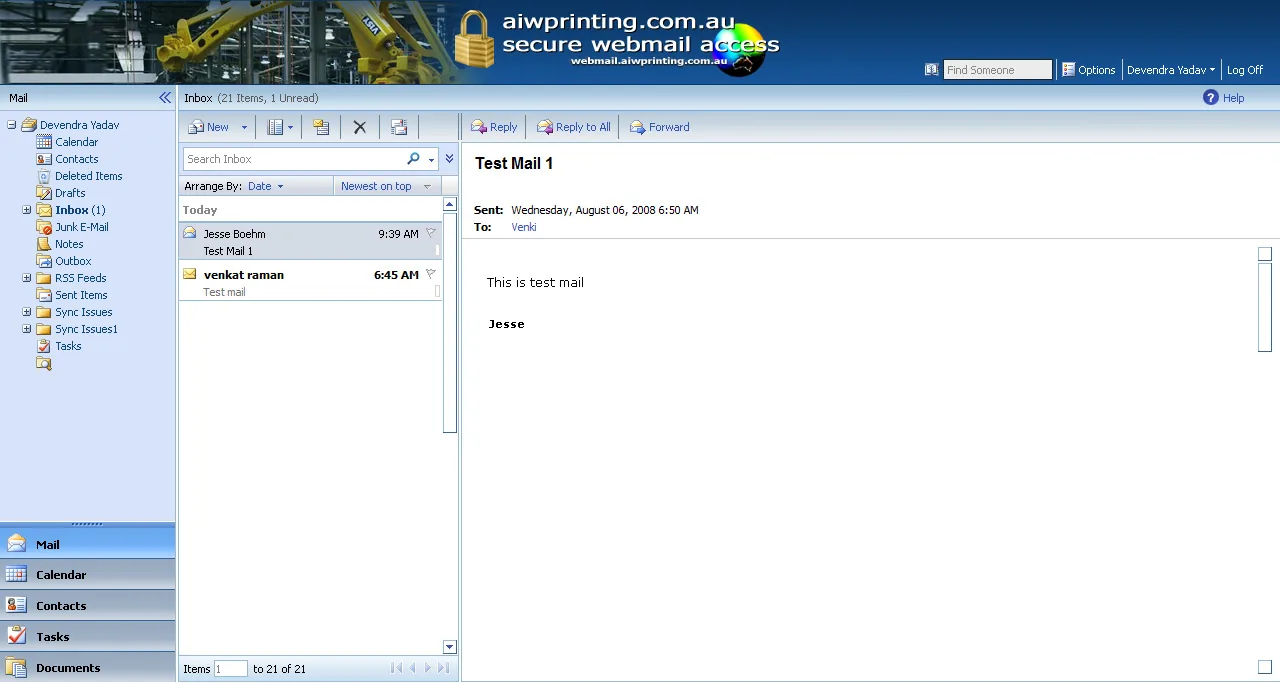
Task: Expand the Sync Issues1 node
Action: tap(27, 329)
